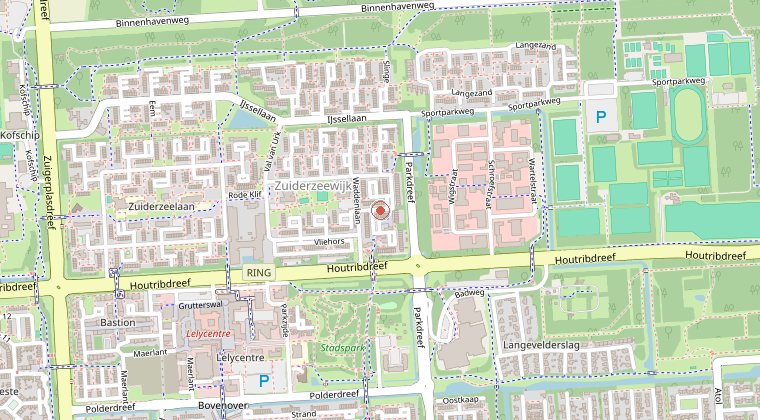Click the Bovenover label
The width and height of the screenshot is (760, 420).
223,405
